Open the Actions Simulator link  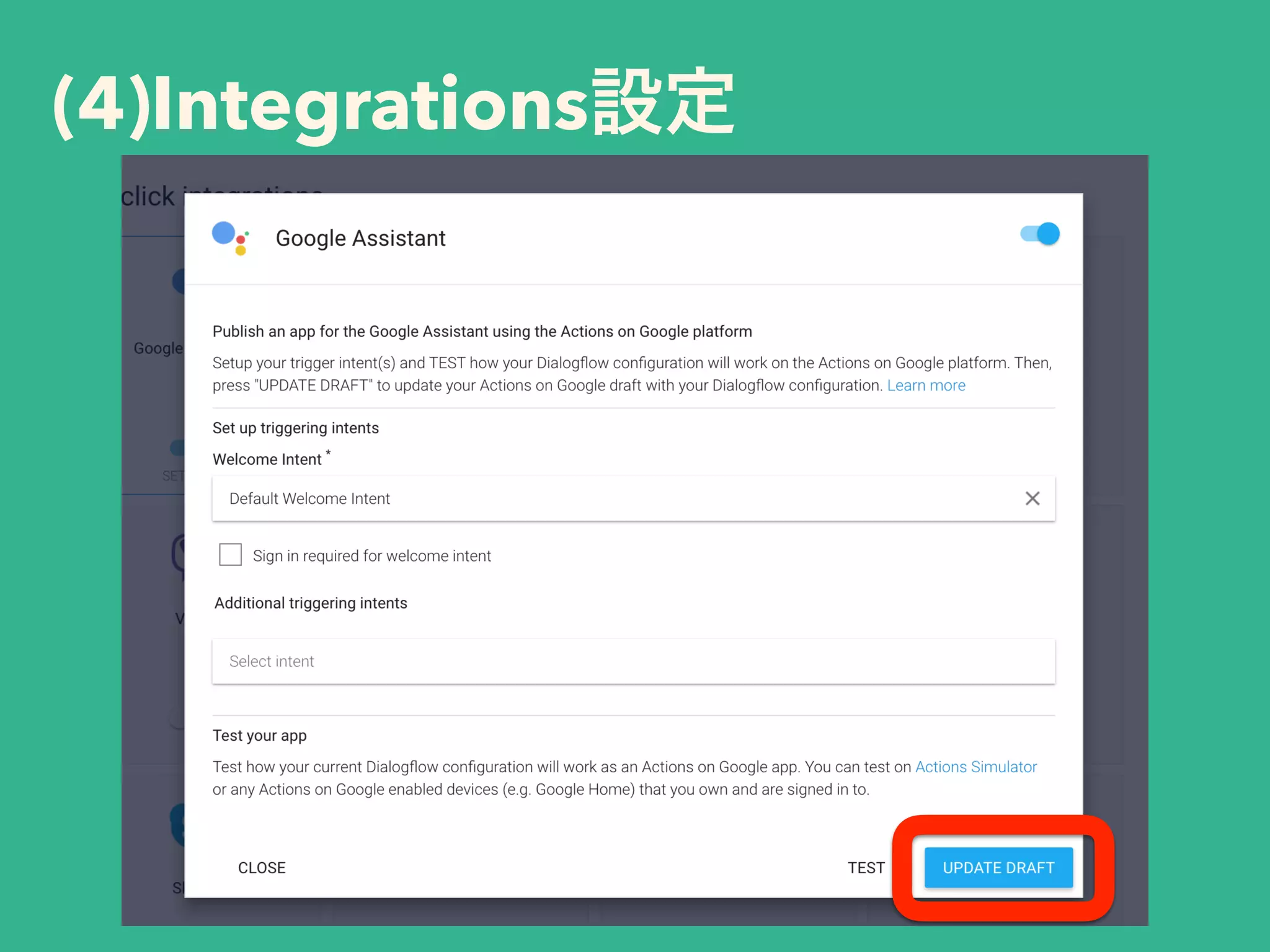coord(975,767)
